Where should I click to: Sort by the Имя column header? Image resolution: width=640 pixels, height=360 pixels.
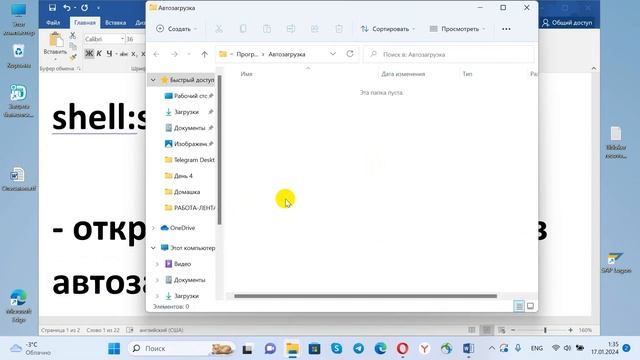point(247,74)
